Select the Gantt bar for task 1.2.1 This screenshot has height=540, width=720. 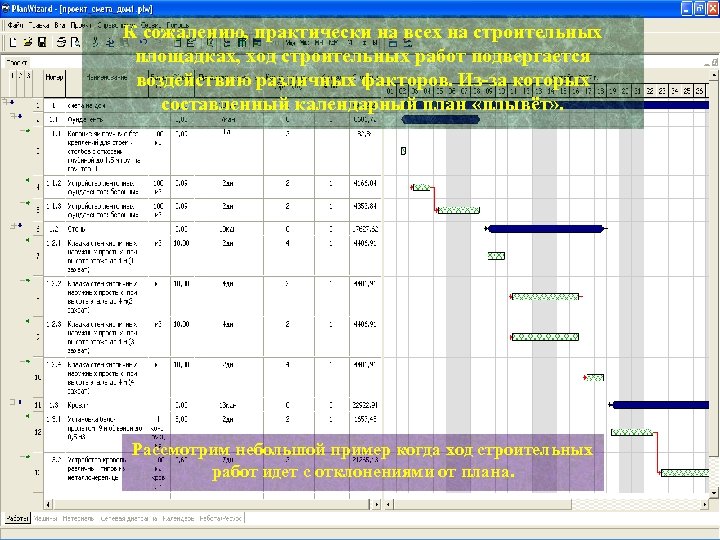tap(496, 256)
